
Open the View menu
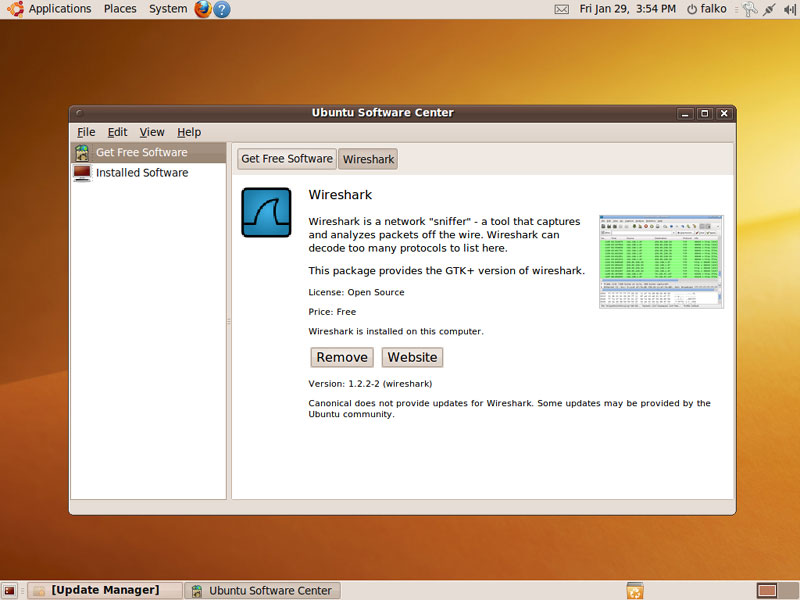click(152, 132)
